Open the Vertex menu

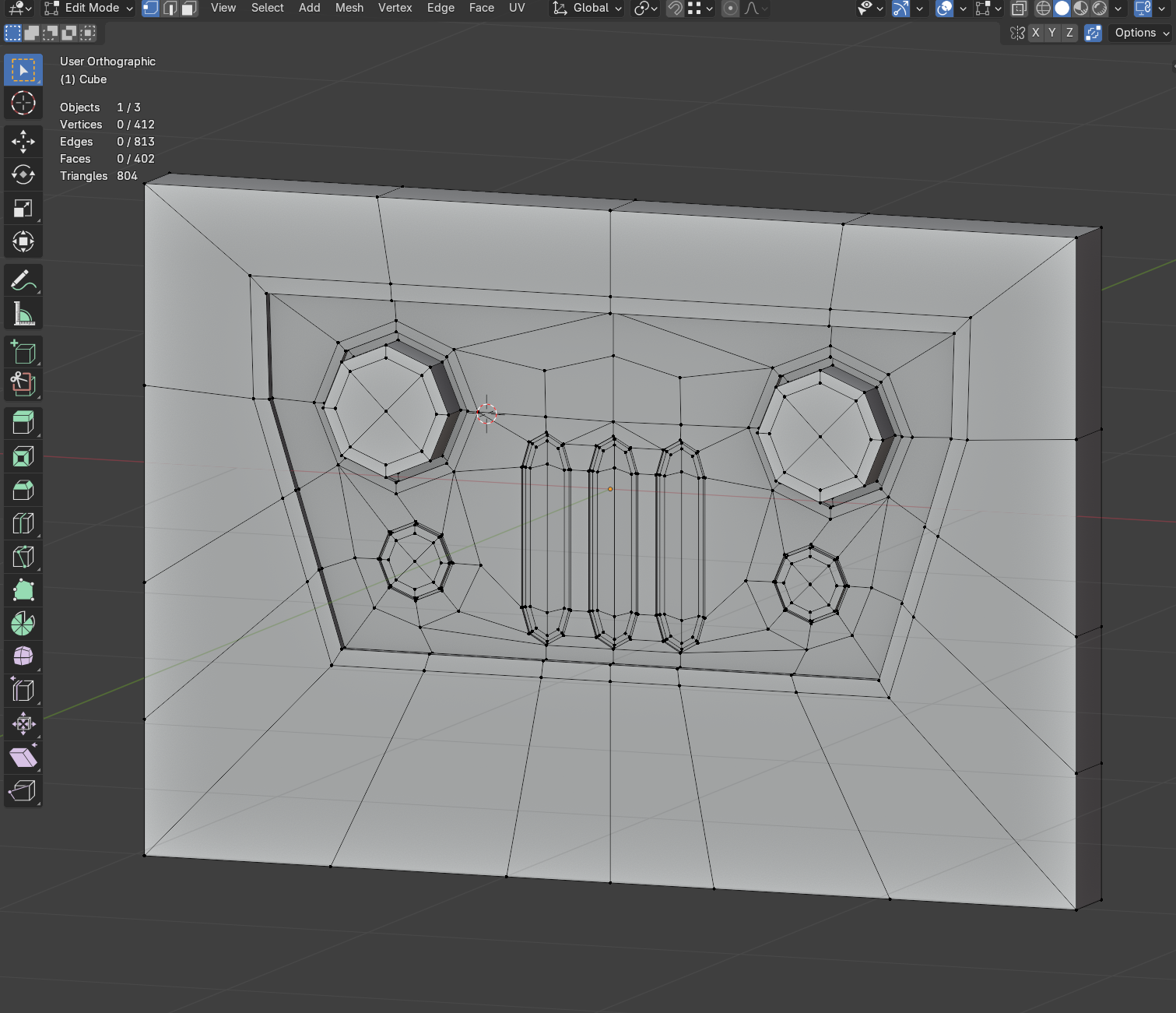[x=395, y=8]
